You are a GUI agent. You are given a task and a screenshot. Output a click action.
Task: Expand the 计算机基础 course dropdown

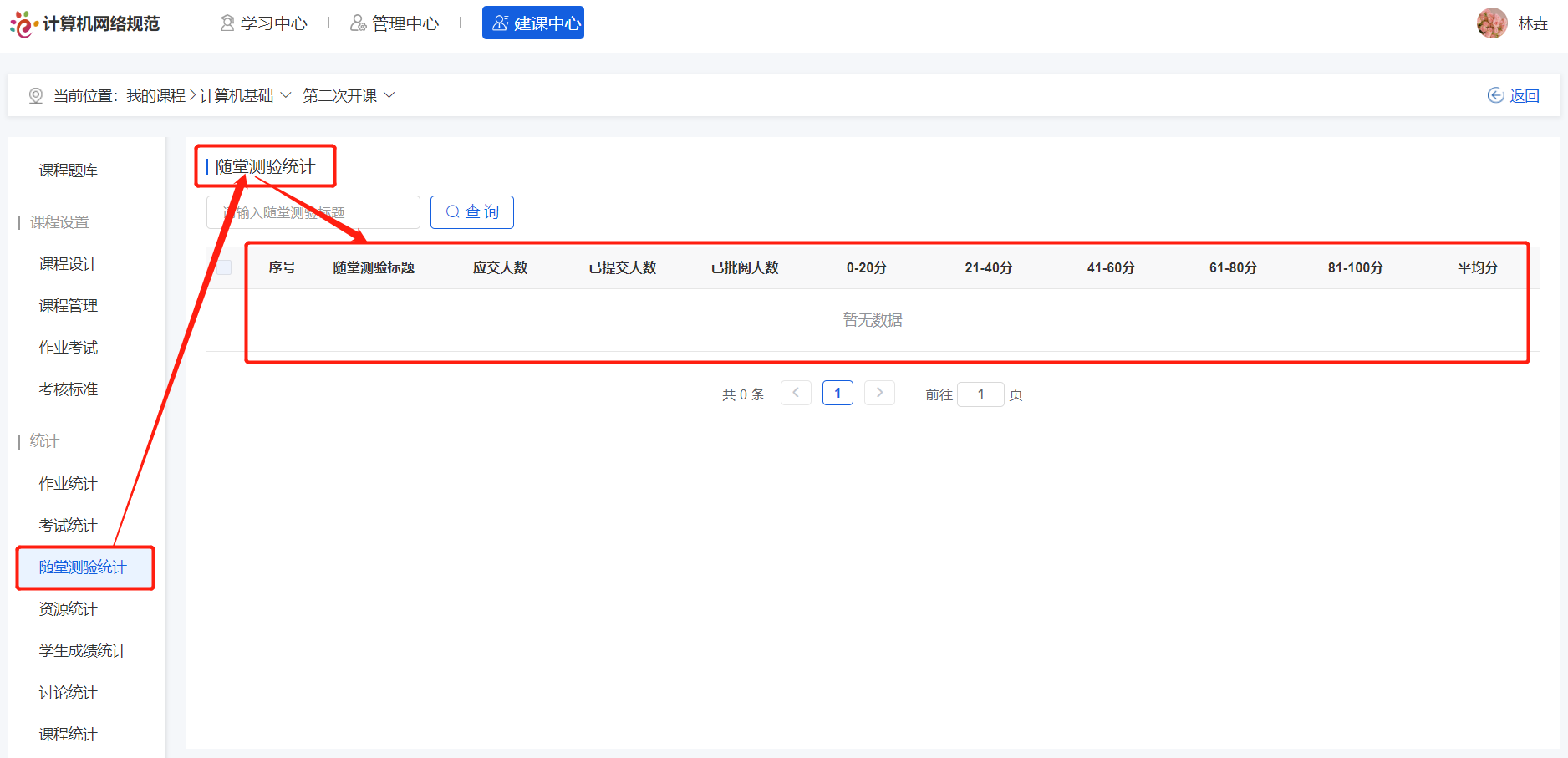tap(245, 96)
